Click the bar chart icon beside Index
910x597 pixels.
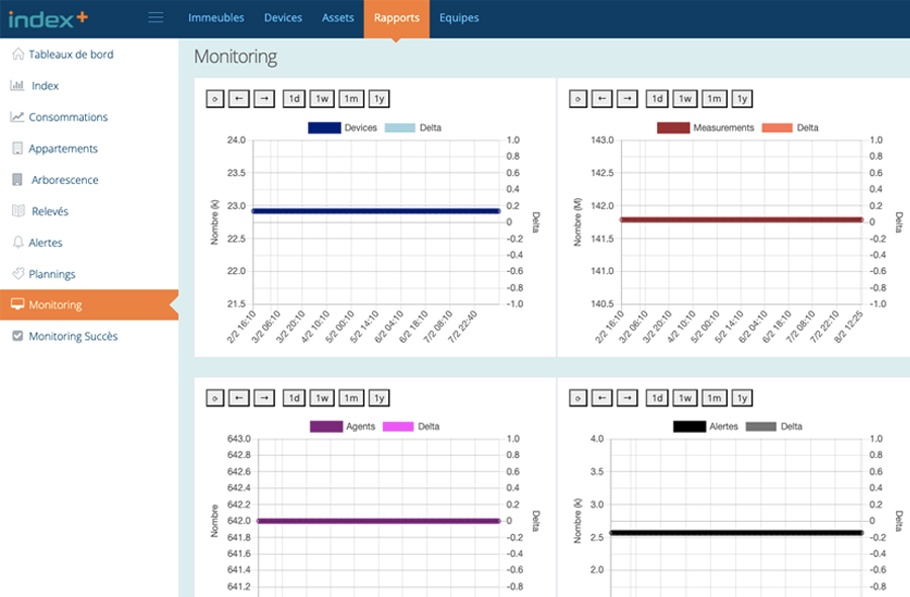point(17,86)
